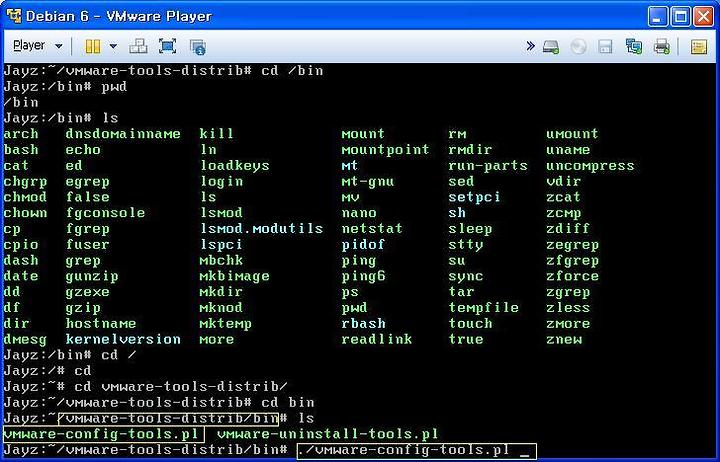Click the mountpoint entry
Screen dimensions: 720x462
click(385, 150)
